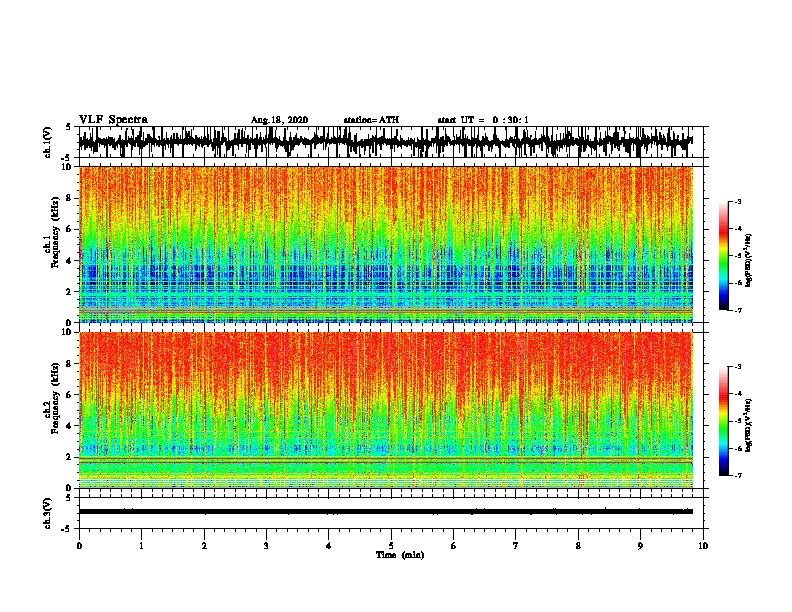The width and height of the screenshot is (792, 612).
Task: Select the "Aug.18, 2020" date label
Action: tap(279, 120)
